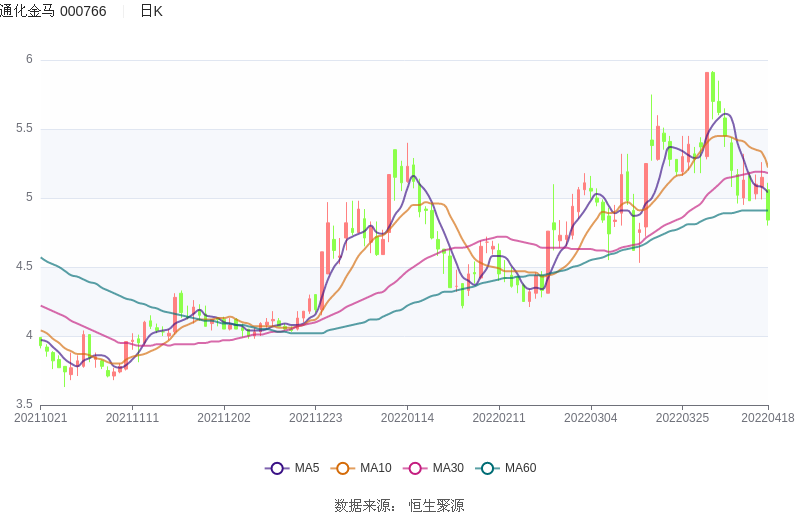Click the 5.5 price level axis label
This screenshot has height=517, width=800.
[x=24, y=128]
